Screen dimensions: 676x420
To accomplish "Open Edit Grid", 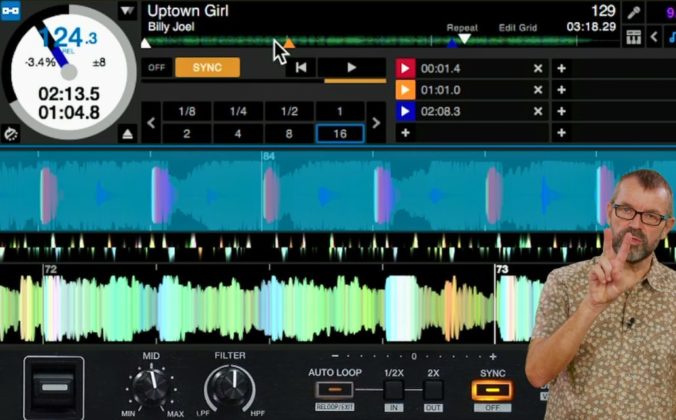I will [x=518, y=28].
